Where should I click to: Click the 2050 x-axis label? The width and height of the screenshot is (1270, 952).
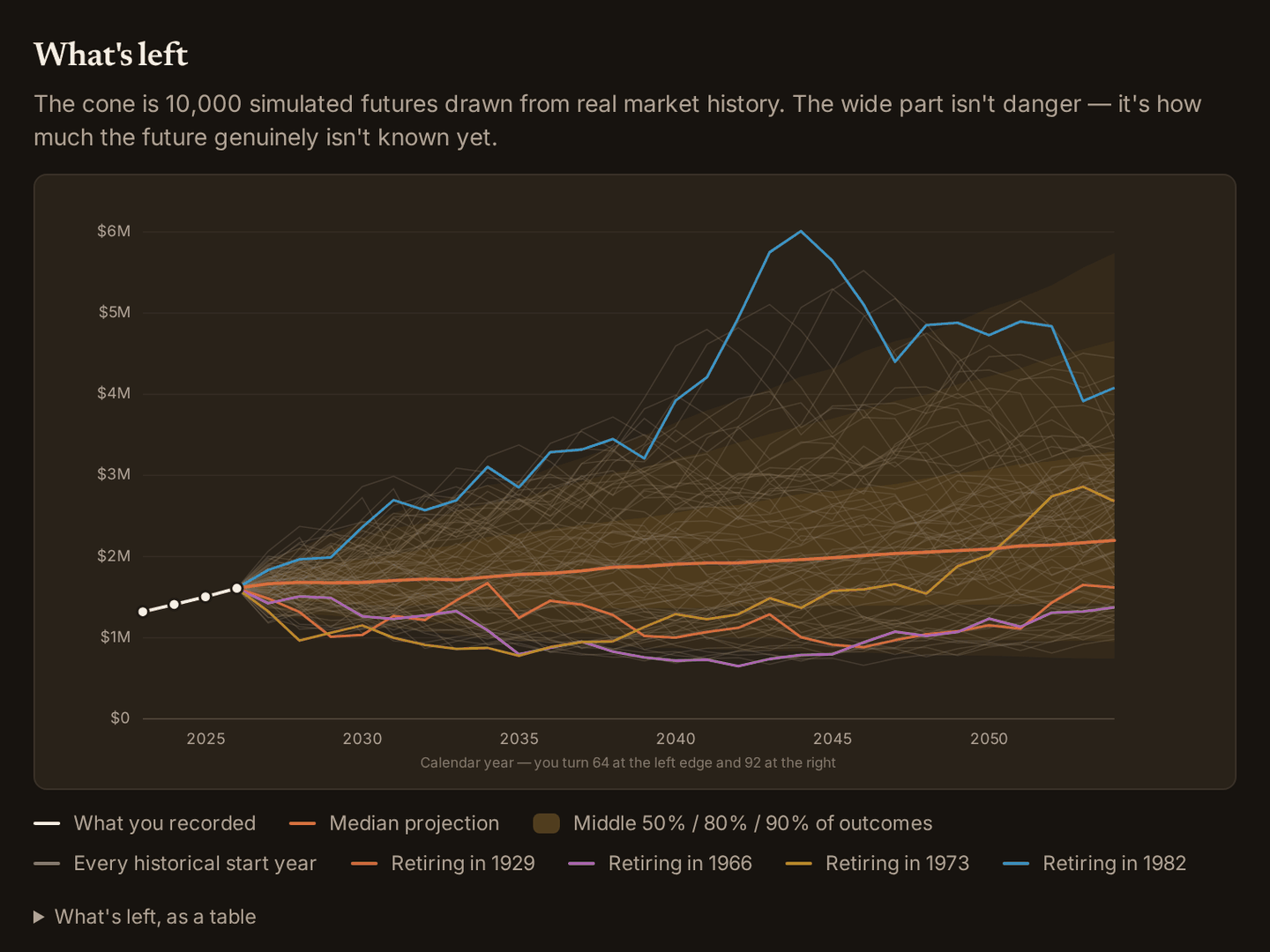pos(990,739)
